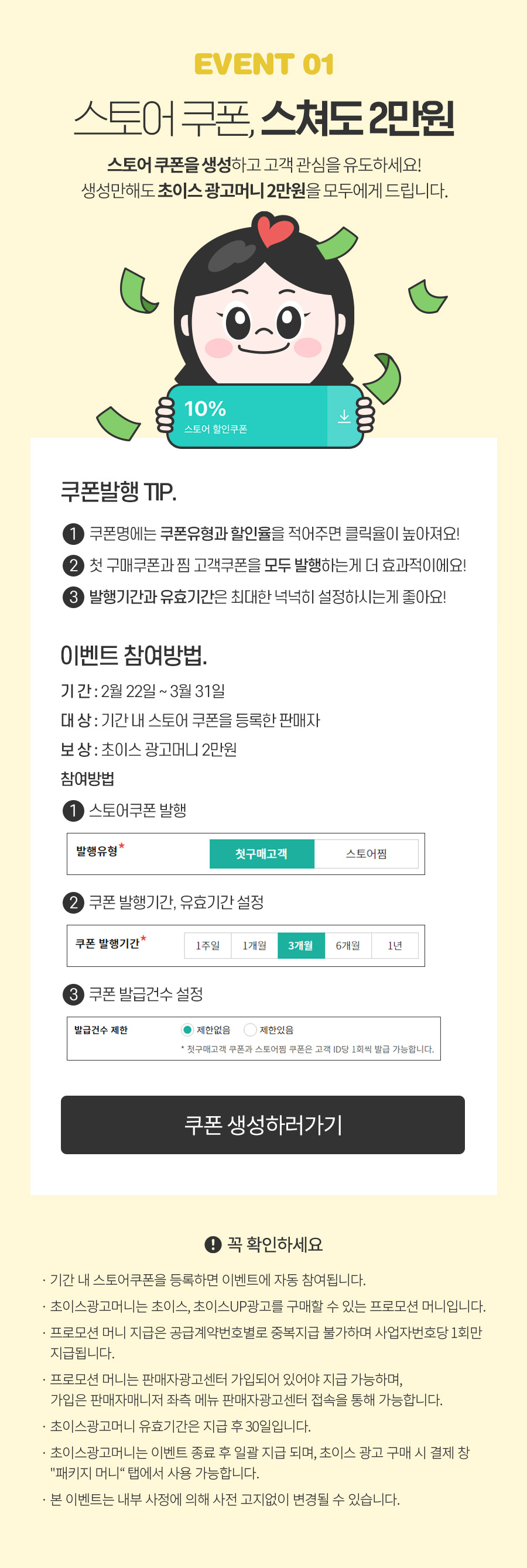Screen dimensions: 527x1568
Task: Click the exclamation icon beside 꼭 확인하세요
Action: (213, 1244)
